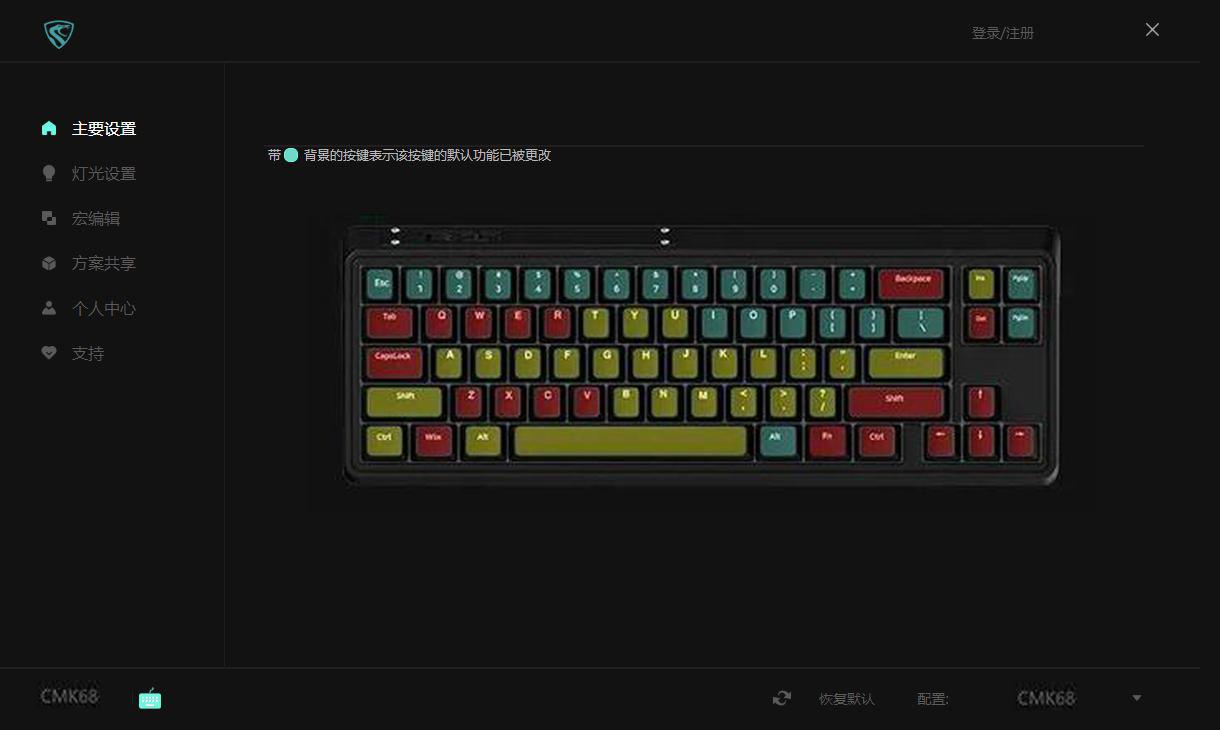Viewport: 1220px width, 730px height.
Task: Go to the 宏编辑 menu item
Action: click(x=96, y=218)
